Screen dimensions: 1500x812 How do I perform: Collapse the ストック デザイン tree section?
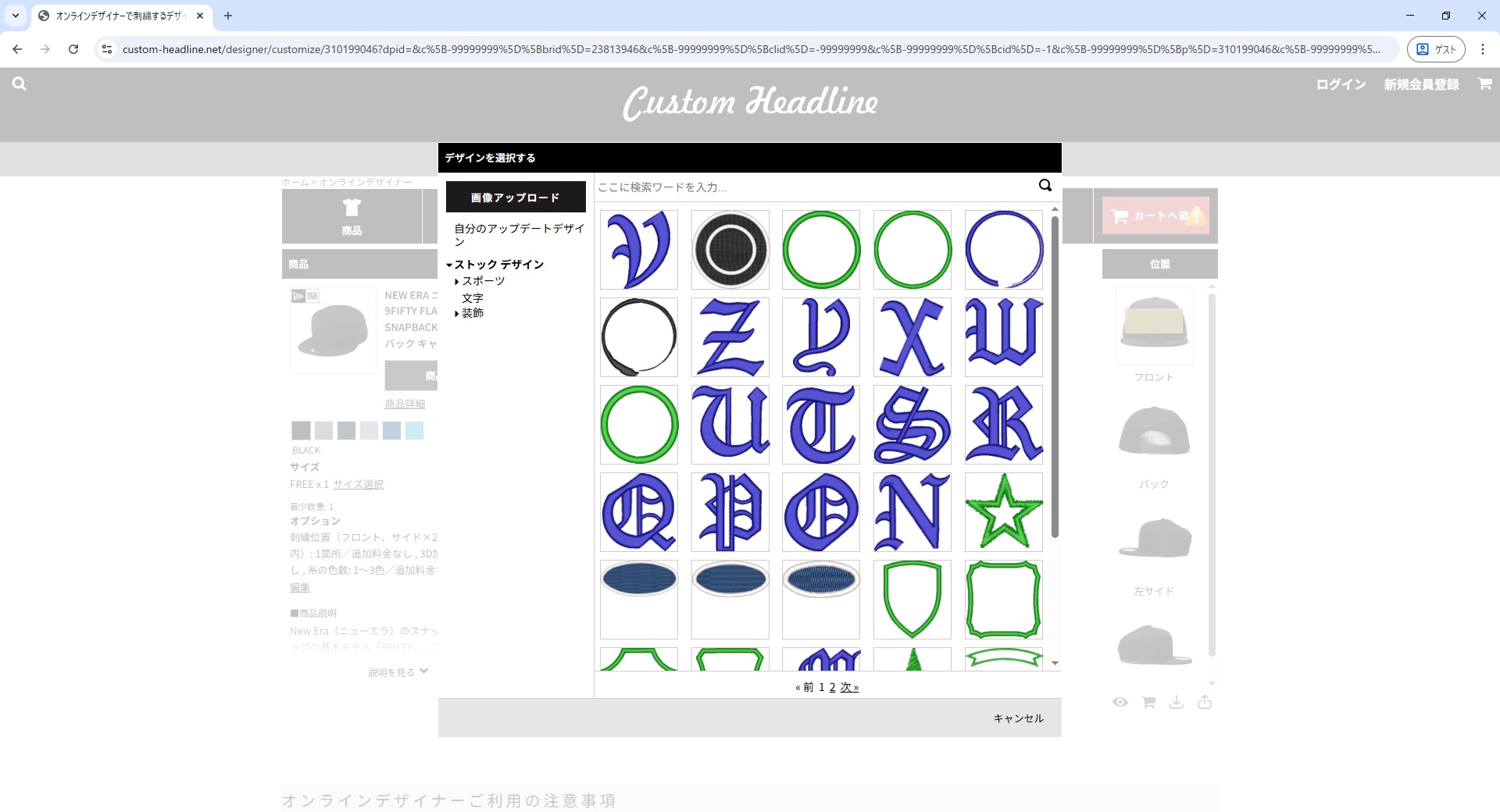click(449, 265)
